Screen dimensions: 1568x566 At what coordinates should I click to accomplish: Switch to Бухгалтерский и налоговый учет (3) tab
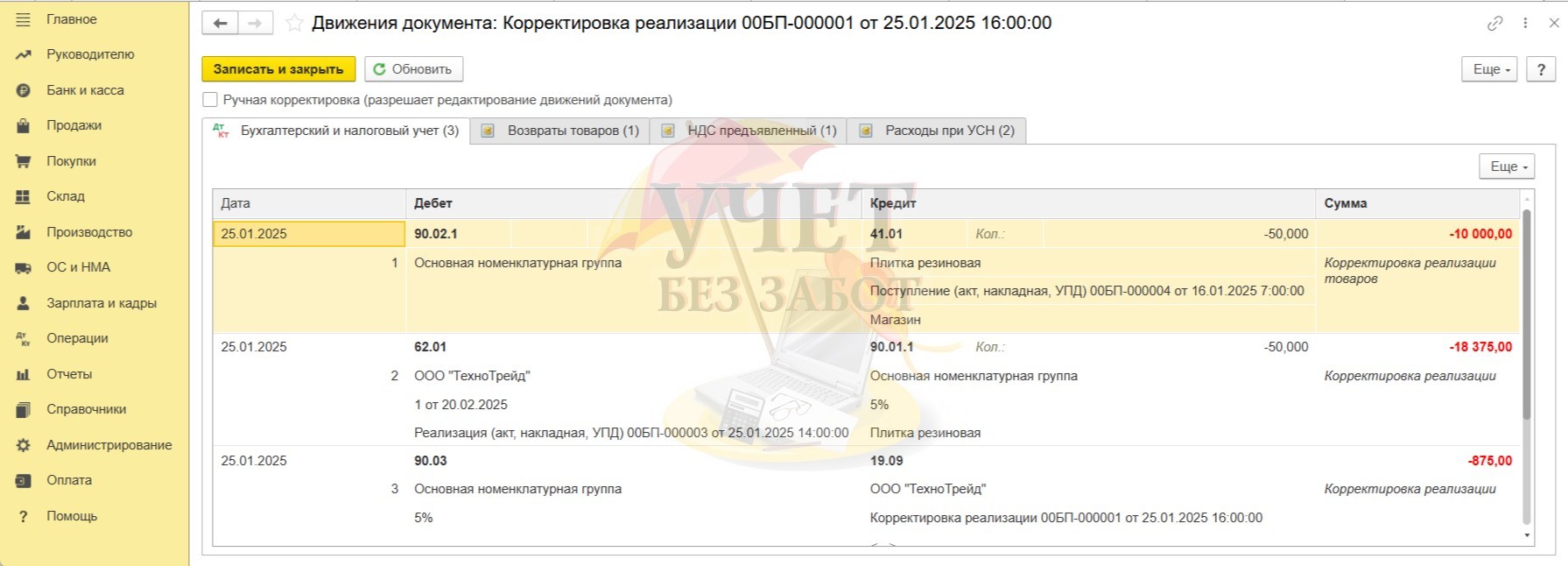coord(336,131)
